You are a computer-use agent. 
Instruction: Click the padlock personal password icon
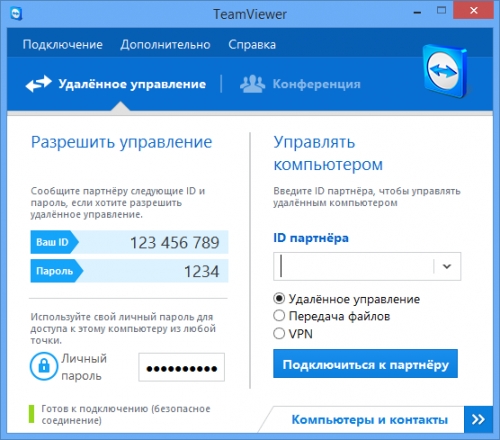click(44, 366)
